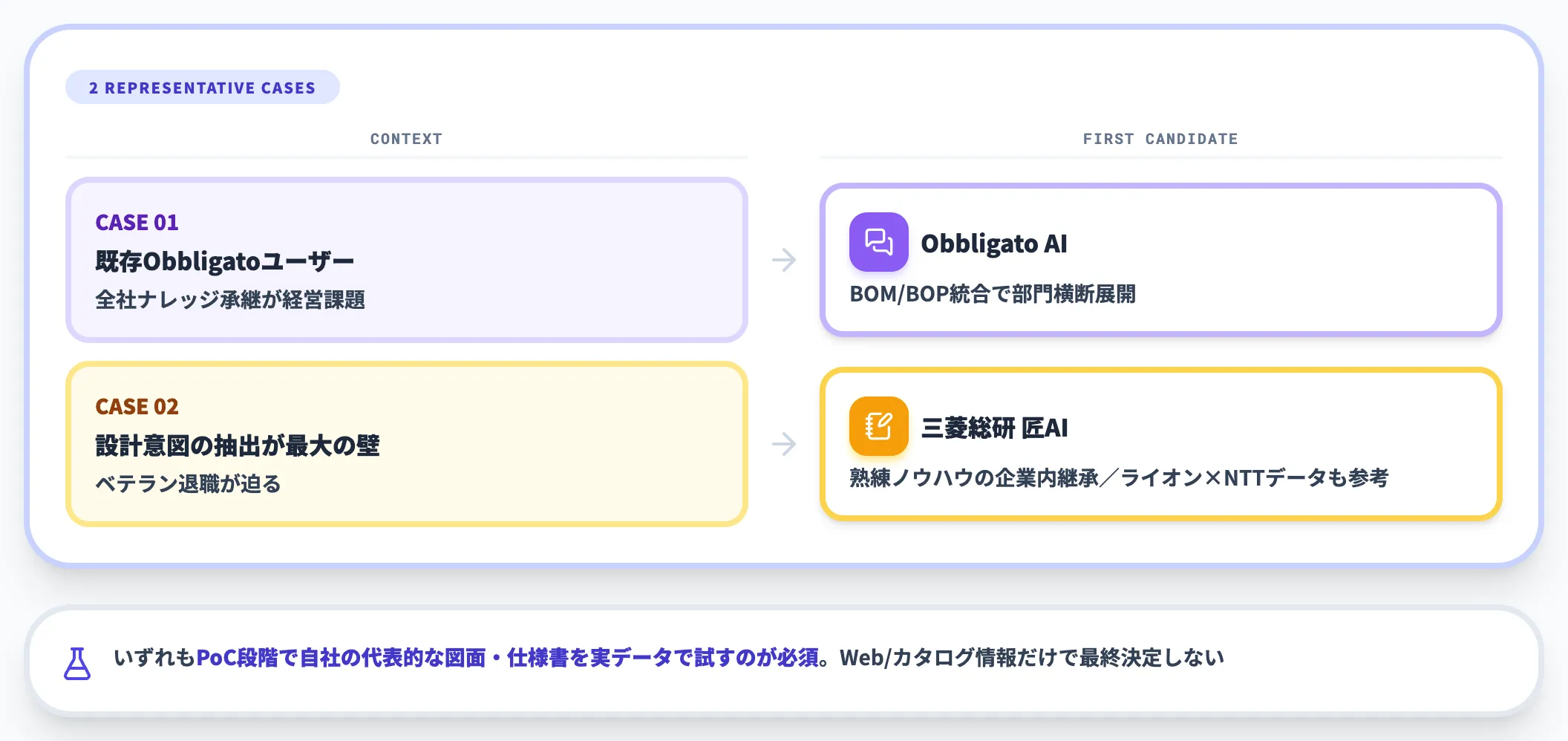Click the heading '既存Obbligatoユーザー'
The image size is (1568, 741).
pyautogui.click(x=225, y=261)
